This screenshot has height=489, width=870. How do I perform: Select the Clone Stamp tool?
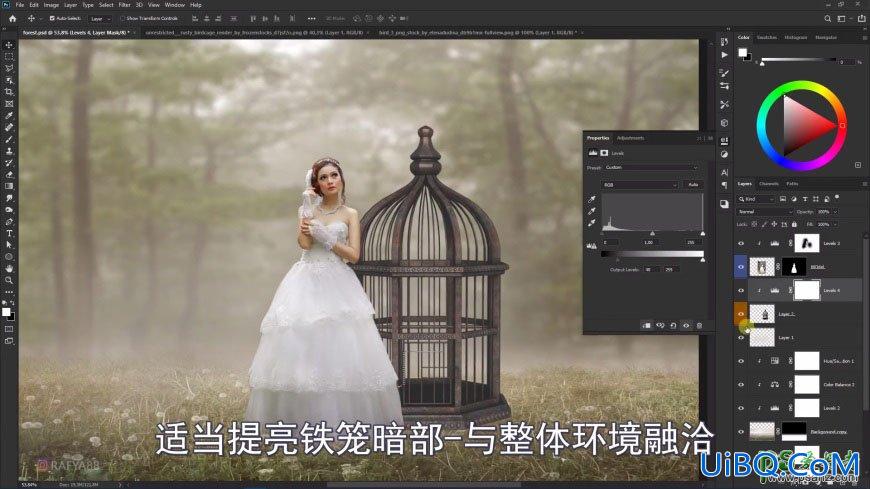point(9,150)
